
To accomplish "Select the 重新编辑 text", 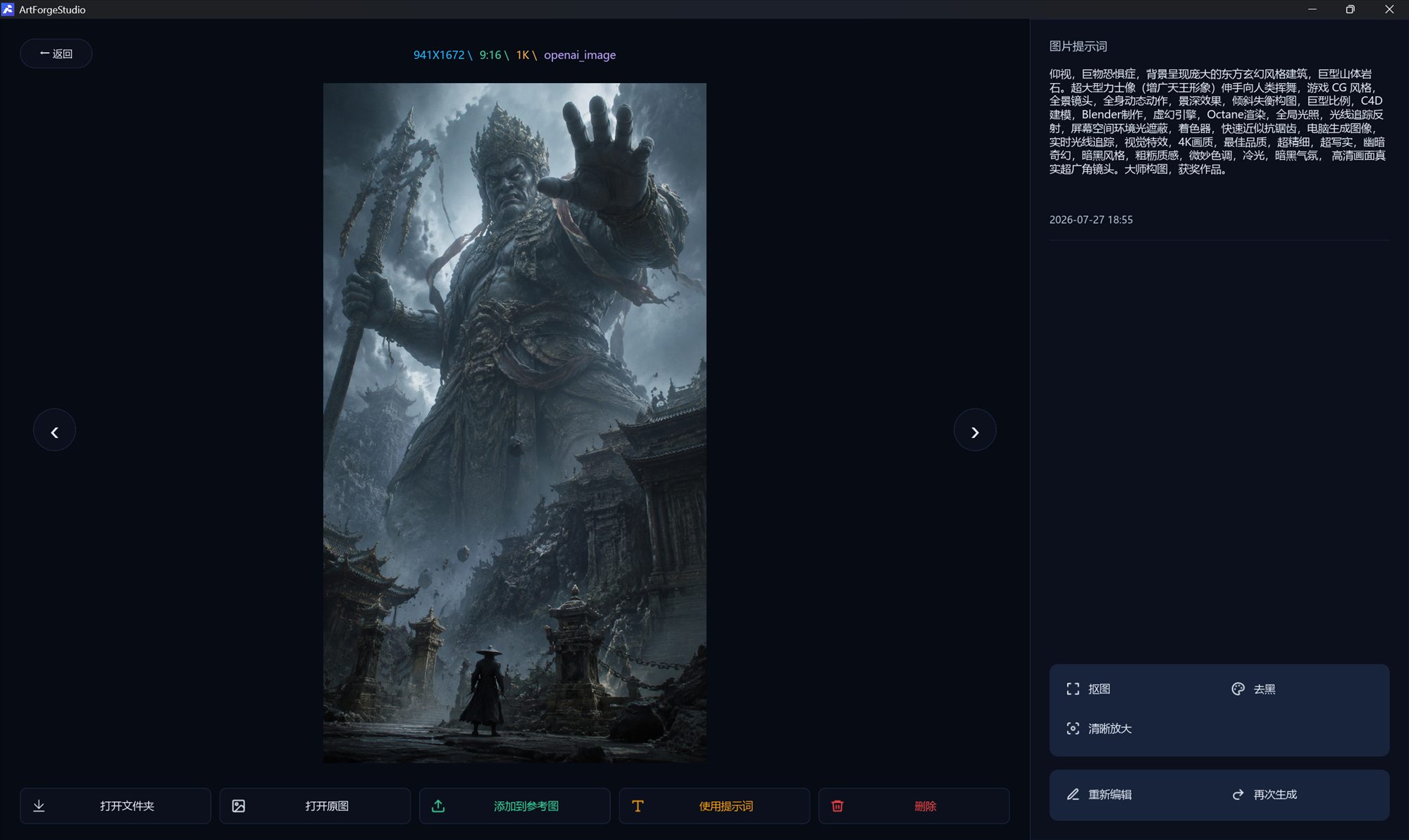I will [x=1110, y=795].
